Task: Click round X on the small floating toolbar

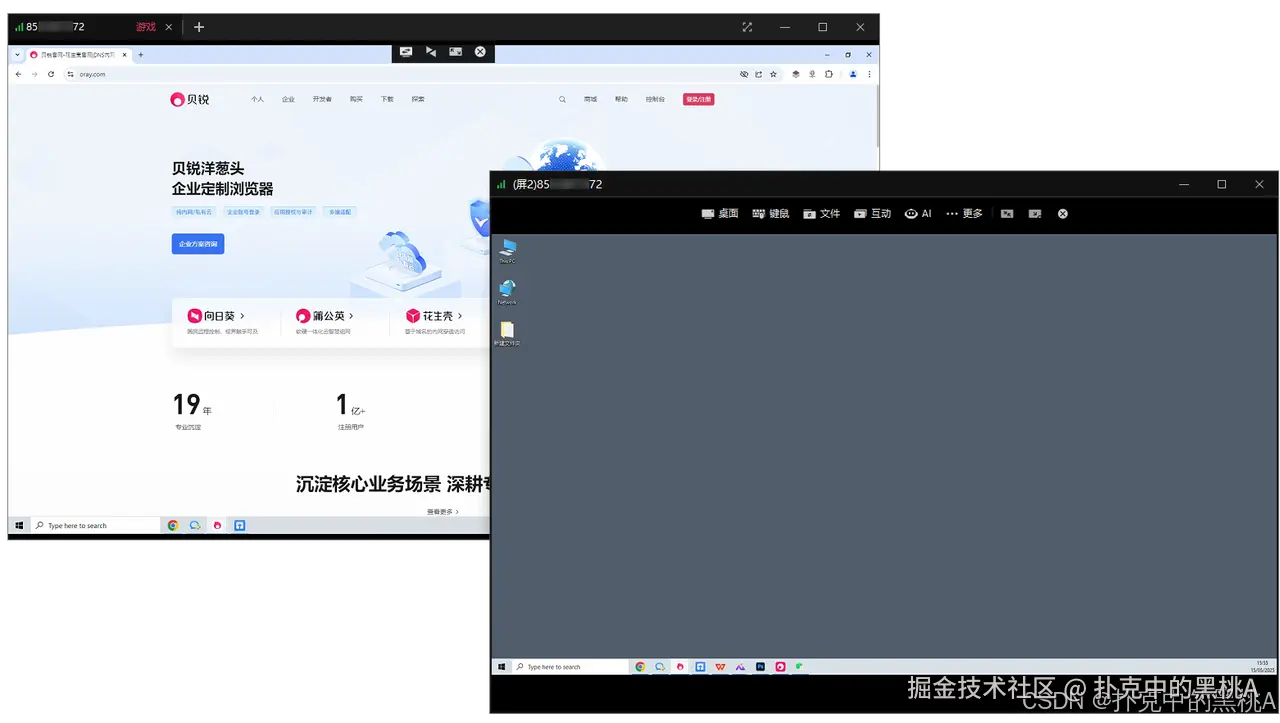Action: [x=480, y=52]
